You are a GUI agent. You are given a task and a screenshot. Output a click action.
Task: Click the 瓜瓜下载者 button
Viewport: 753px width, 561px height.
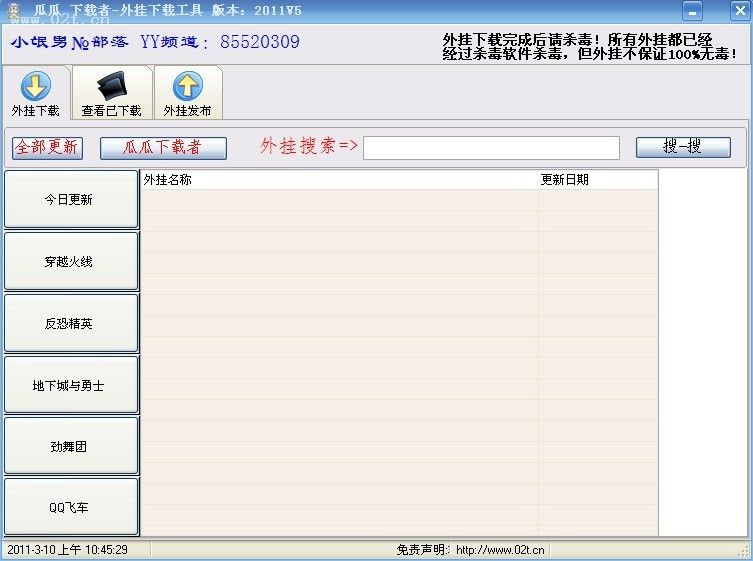pyautogui.click(x=163, y=148)
